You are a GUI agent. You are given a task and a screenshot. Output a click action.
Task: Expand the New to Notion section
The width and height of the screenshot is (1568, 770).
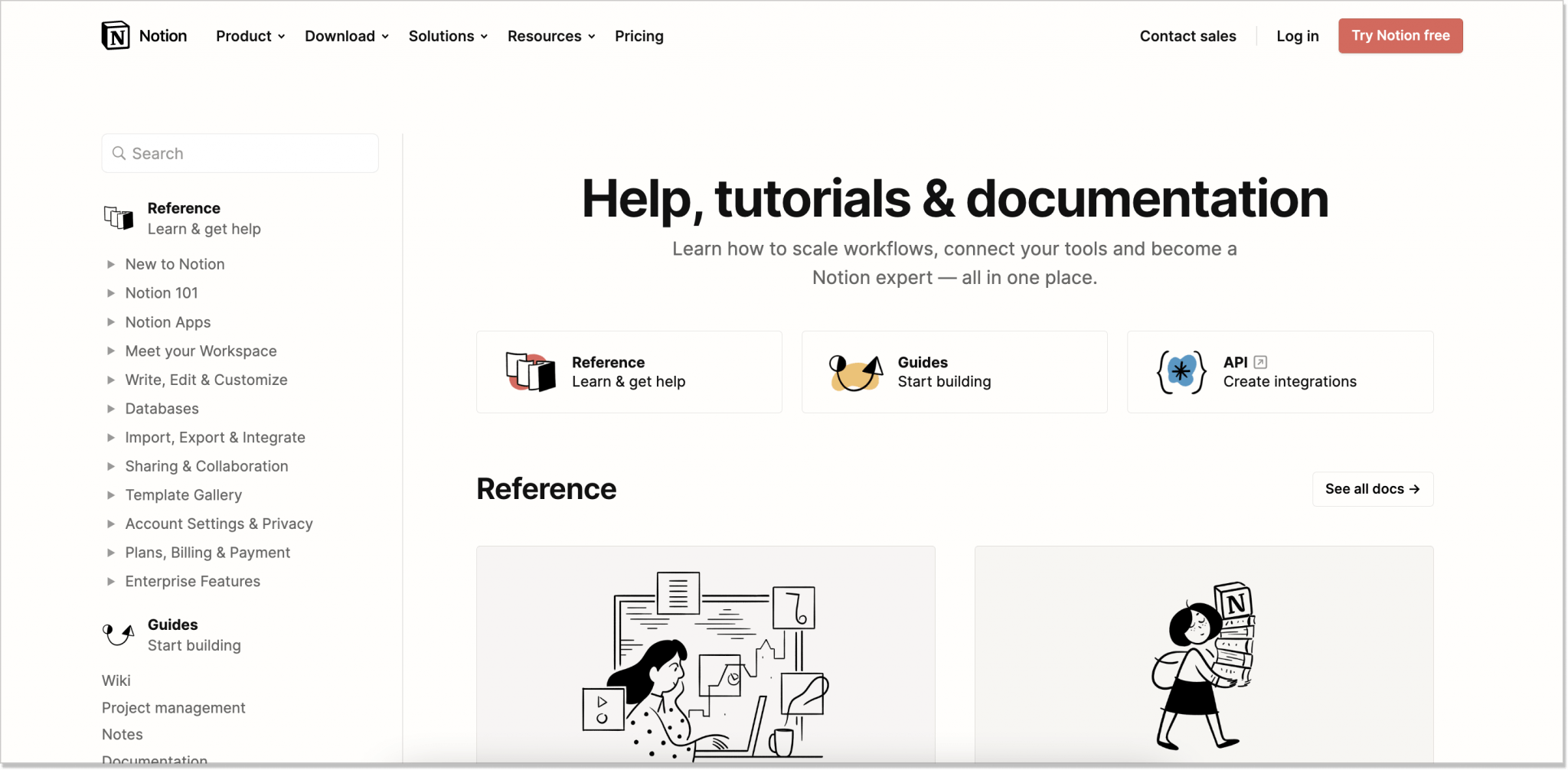tap(174, 264)
